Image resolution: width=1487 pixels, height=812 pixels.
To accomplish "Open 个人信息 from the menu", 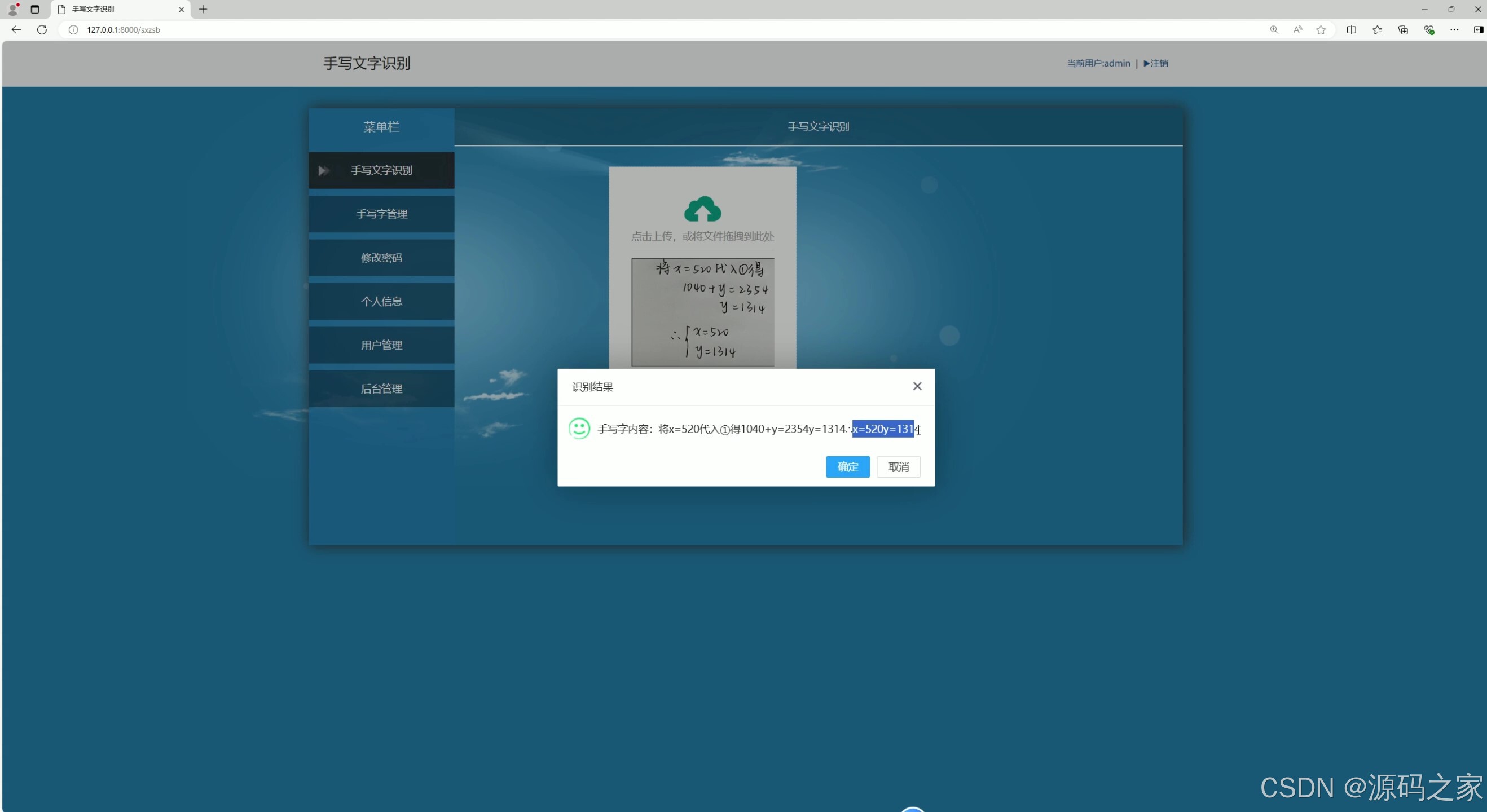I will coord(381,301).
